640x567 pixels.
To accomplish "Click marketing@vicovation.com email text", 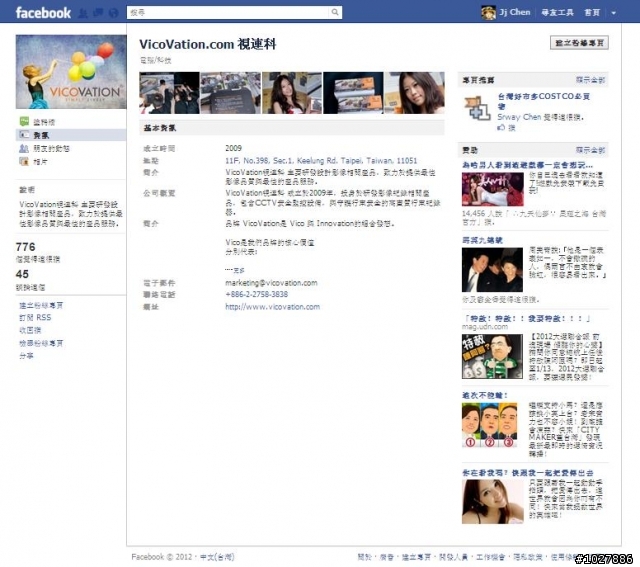I will coord(271,282).
